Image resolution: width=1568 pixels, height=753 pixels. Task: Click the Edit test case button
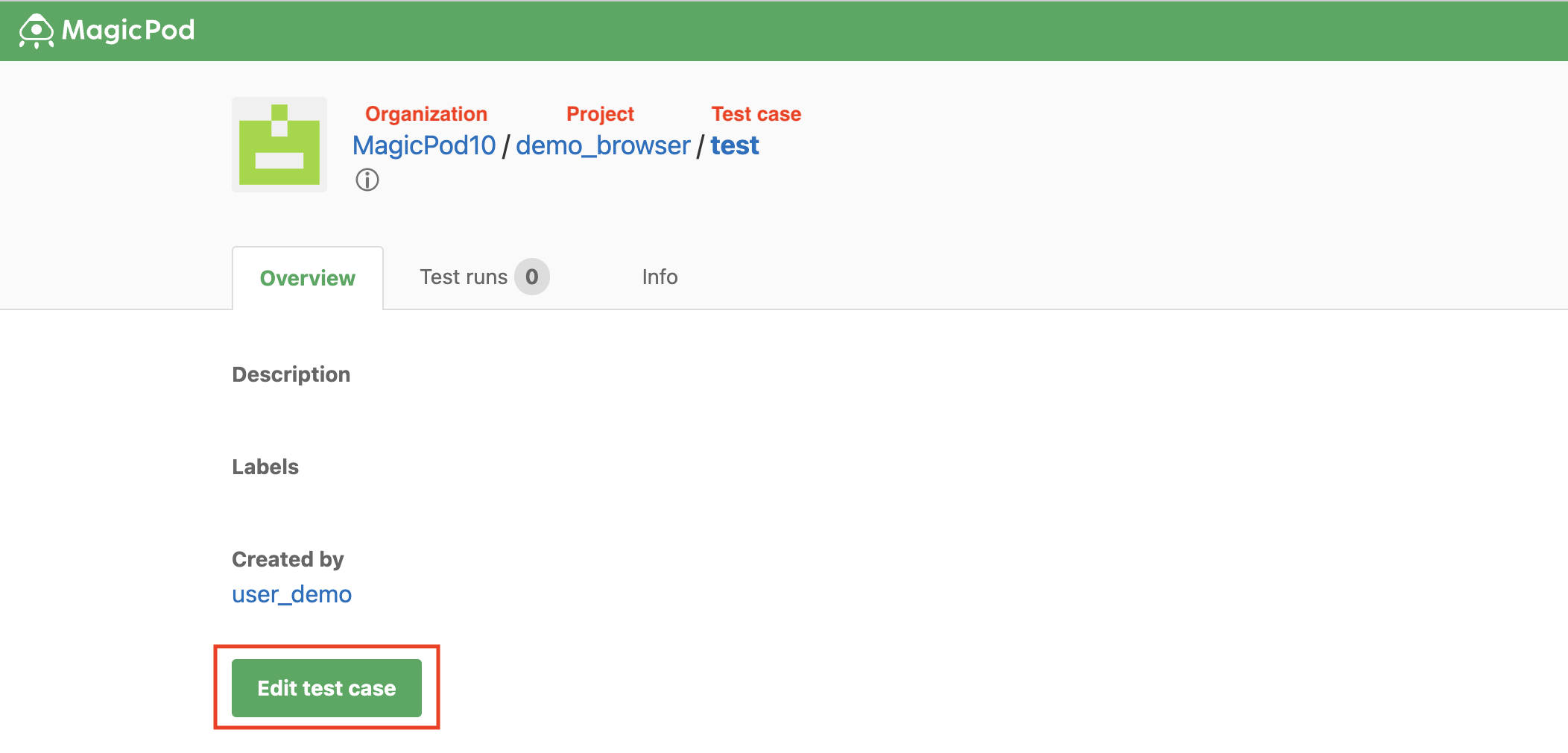pyautogui.click(x=326, y=688)
